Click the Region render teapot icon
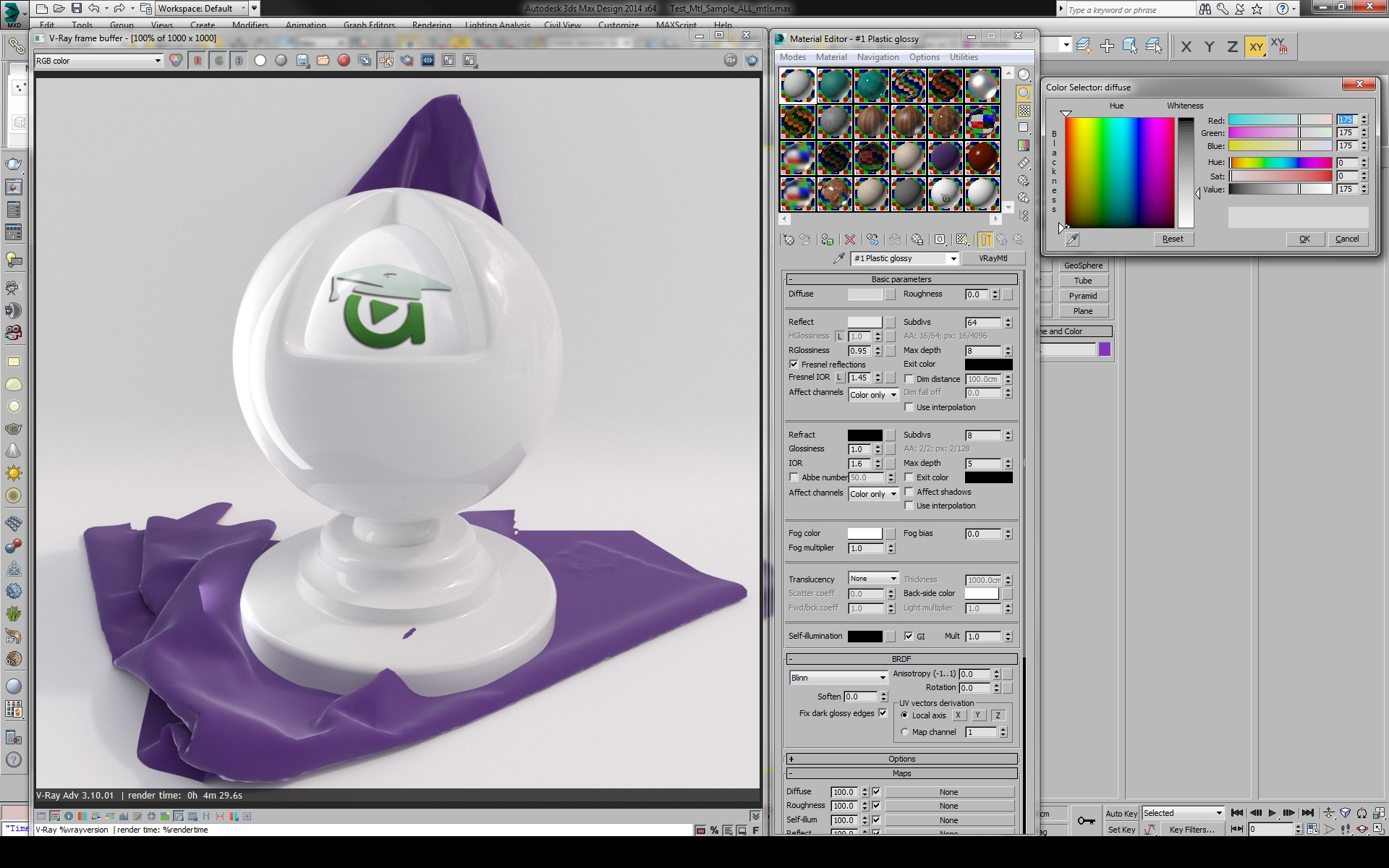Screen dimensions: 1389x868 (x=407, y=61)
